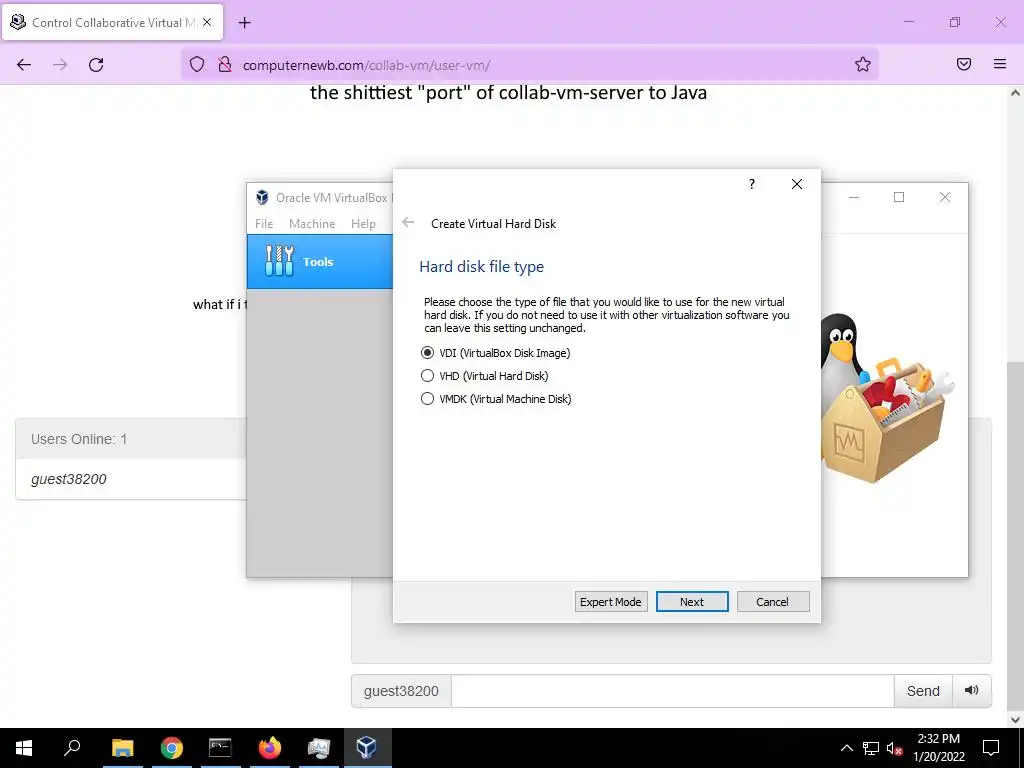The width and height of the screenshot is (1024, 768).
Task: Proceed with the Next button
Action: tap(692, 601)
